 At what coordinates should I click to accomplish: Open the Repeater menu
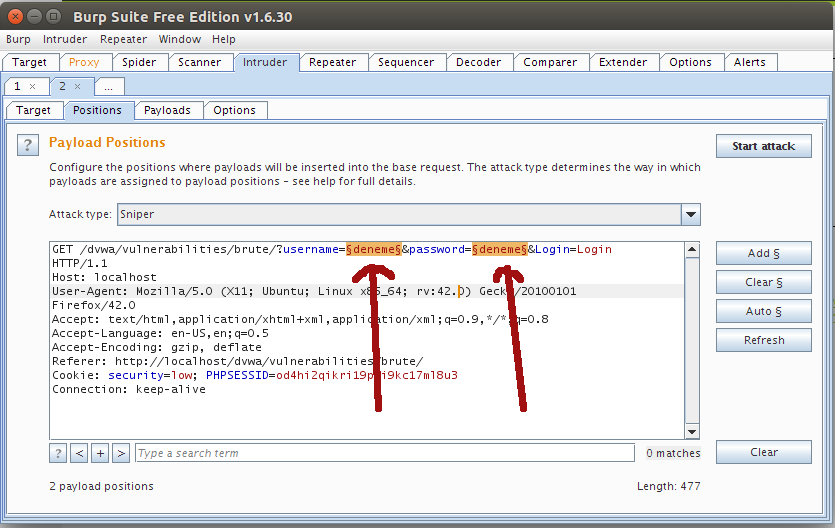(124, 39)
